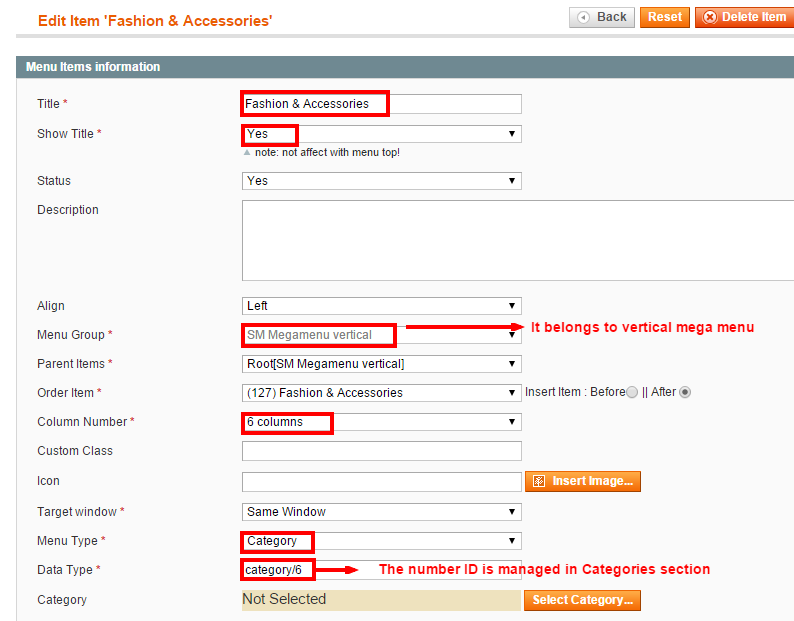Screen dimensions: 794x621
Task: Click the orange Reset button
Action: pyautogui.click(x=665, y=17)
